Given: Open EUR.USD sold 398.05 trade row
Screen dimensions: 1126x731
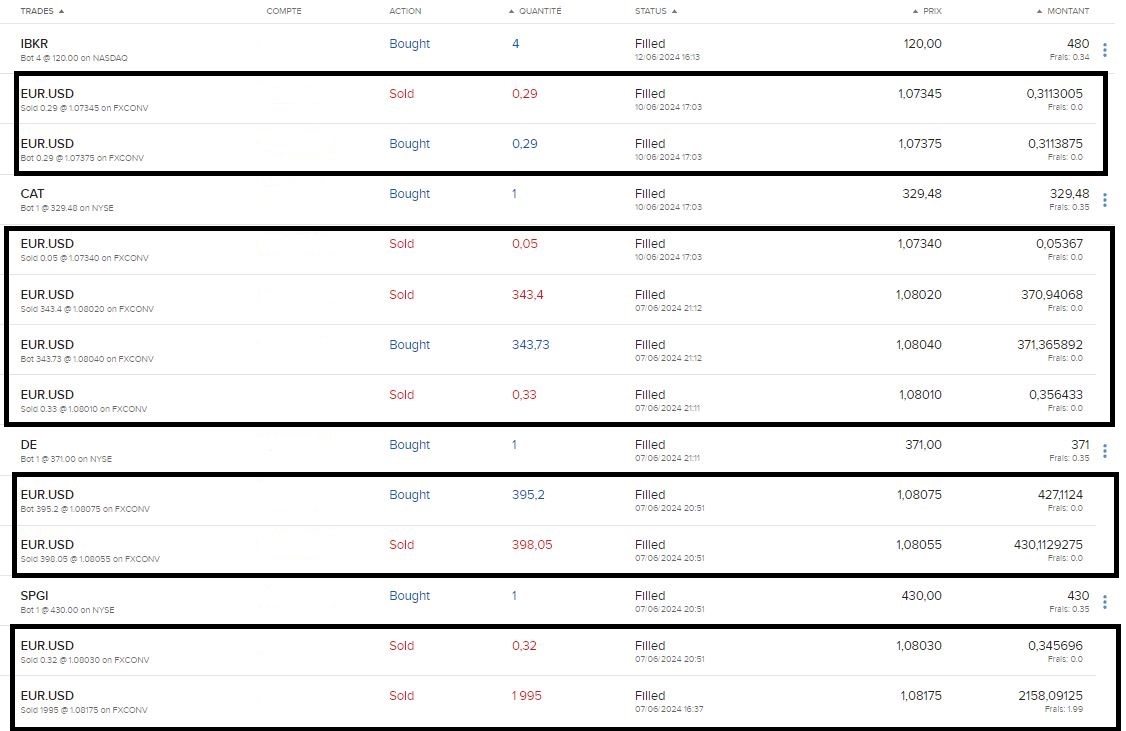Looking at the screenshot, I should [557, 550].
